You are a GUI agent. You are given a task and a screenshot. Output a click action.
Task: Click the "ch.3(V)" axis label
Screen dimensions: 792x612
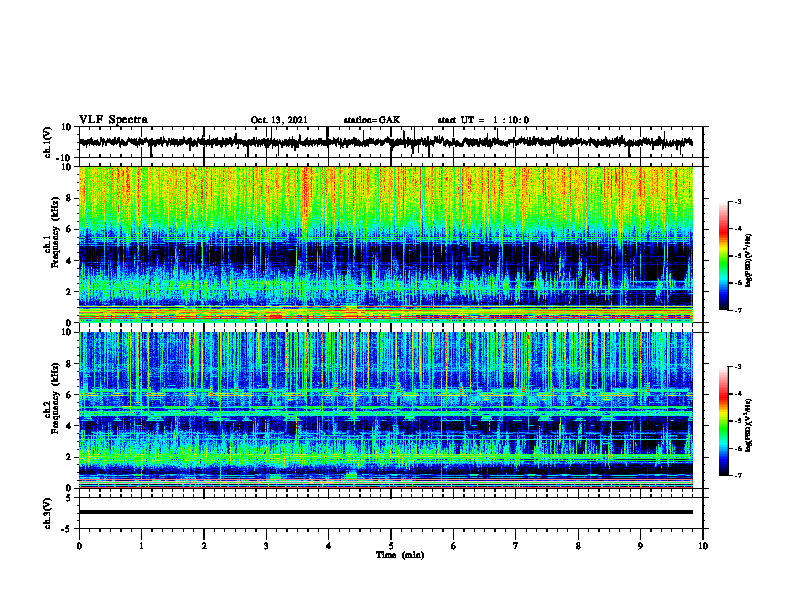[48, 513]
